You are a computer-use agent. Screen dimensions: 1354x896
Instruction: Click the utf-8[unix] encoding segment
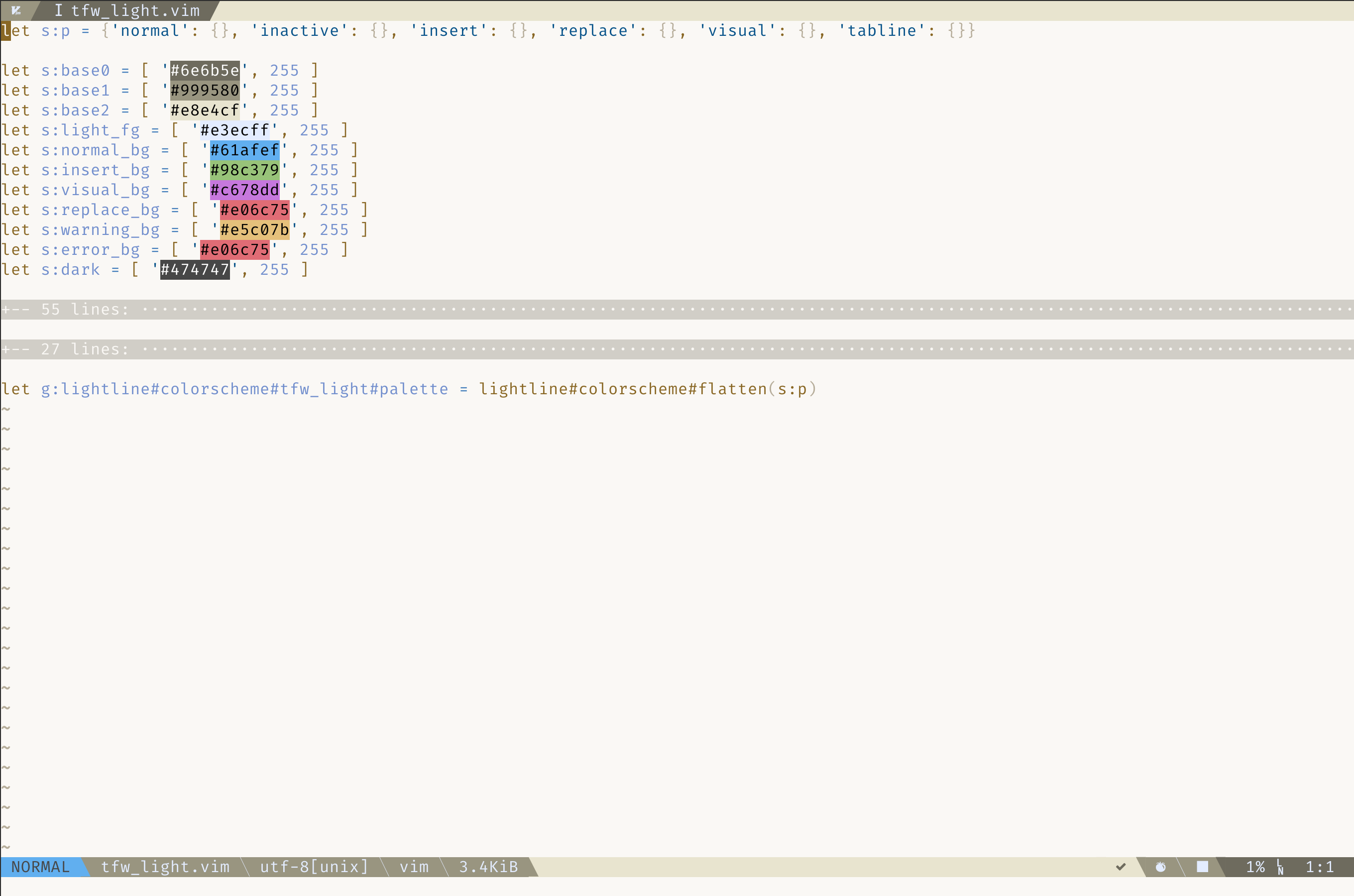[314, 866]
